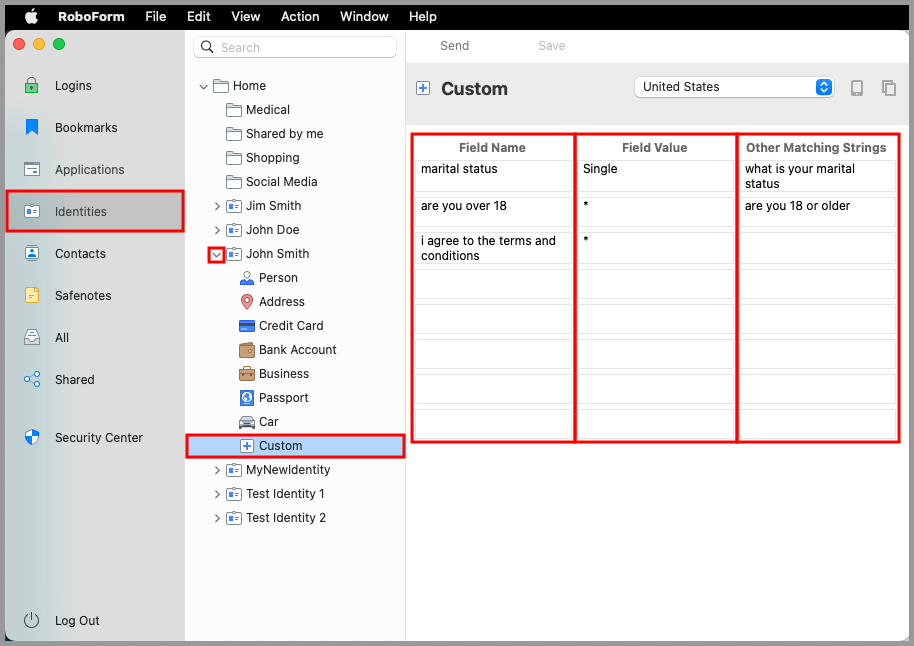The image size is (914, 646).
Task: Click the Bookmarks label in sidebar
Action: pyautogui.click(x=86, y=127)
